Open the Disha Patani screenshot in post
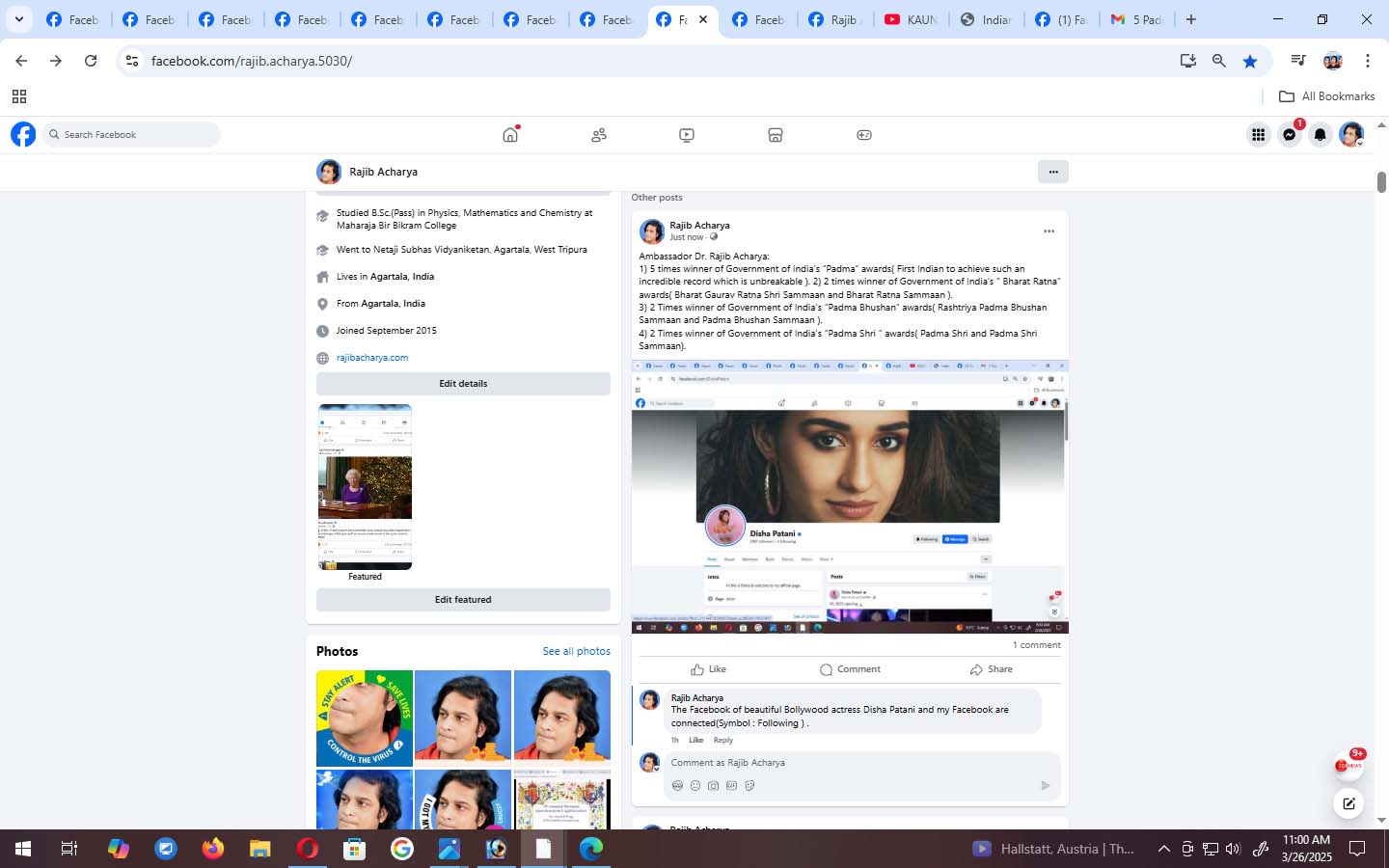 tap(850, 497)
